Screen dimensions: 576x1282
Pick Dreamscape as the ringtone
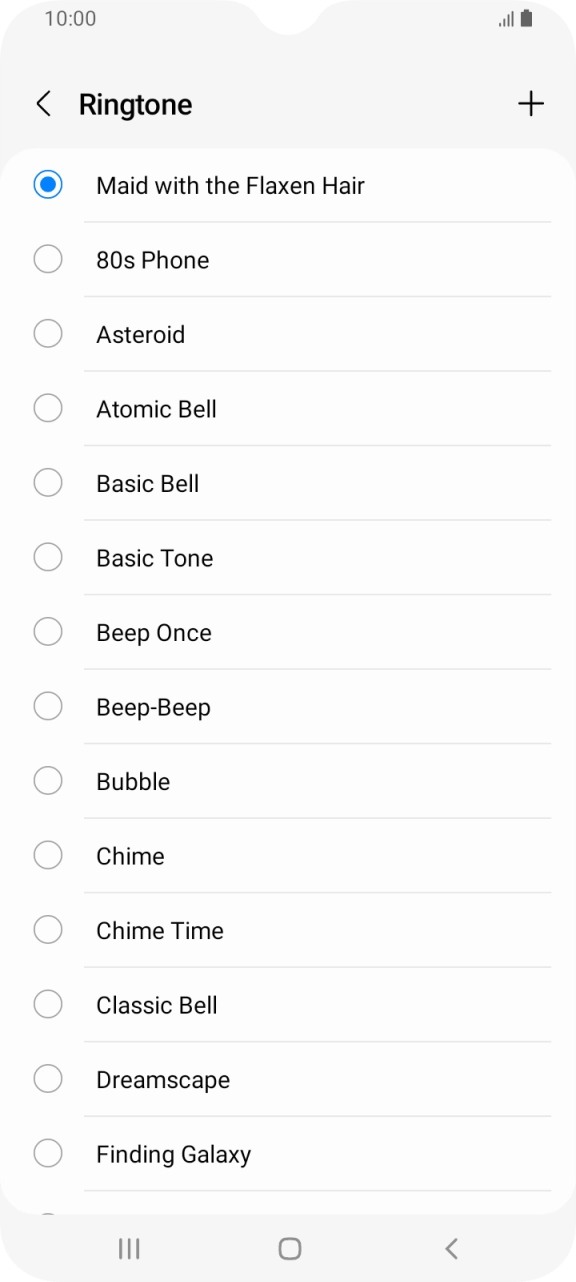pos(47,1078)
